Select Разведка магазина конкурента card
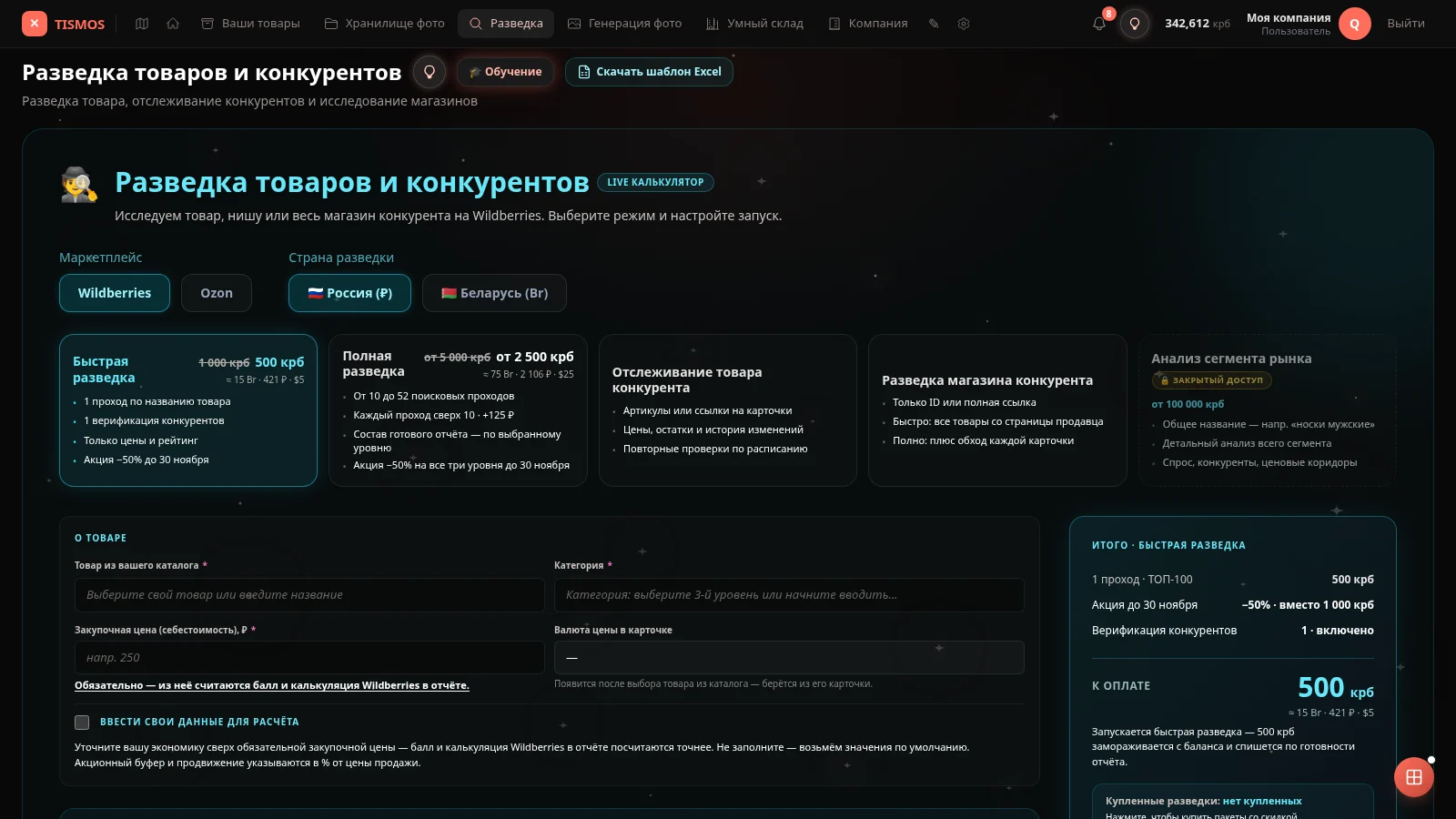 click(x=997, y=410)
